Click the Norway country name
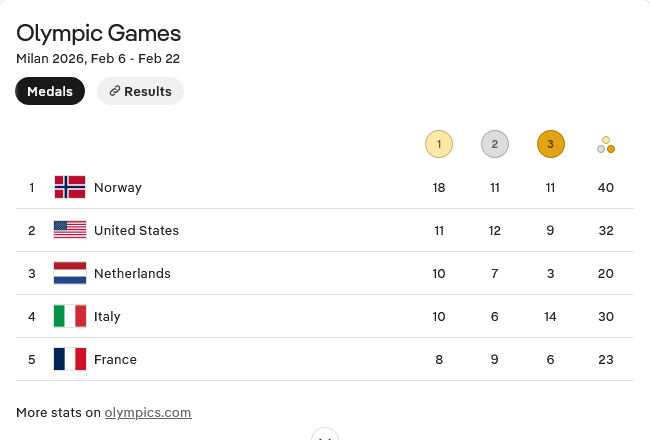Screen dimensions: 650x440 coord(118,187)
